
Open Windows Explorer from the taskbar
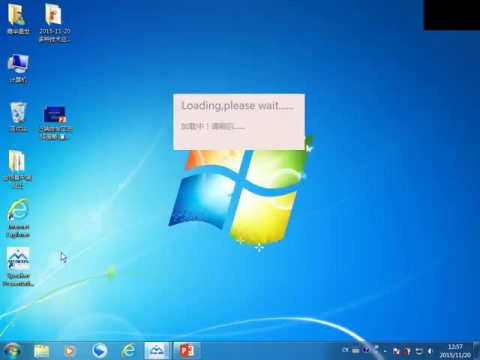click(42, 351)
